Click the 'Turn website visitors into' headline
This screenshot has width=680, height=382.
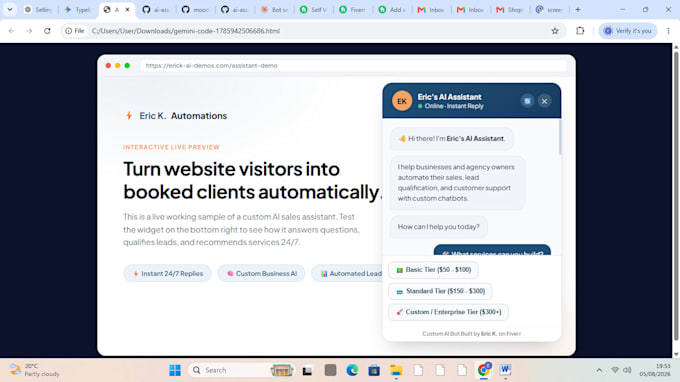tap(231, 169)
